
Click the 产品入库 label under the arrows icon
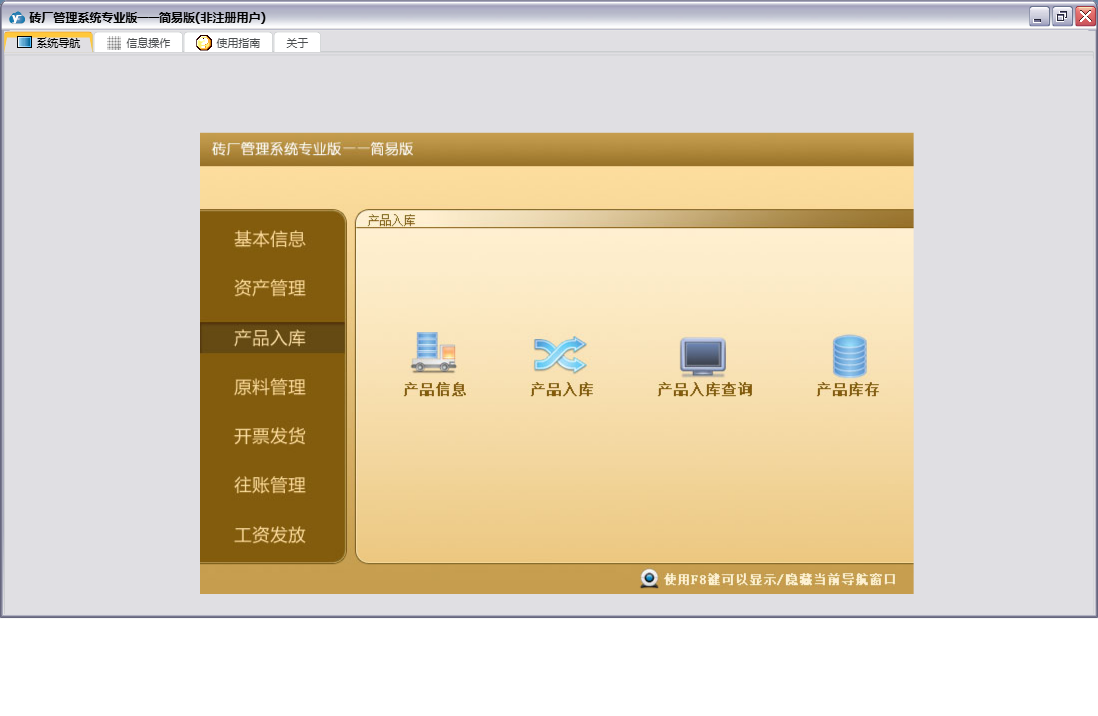point(562,390)
